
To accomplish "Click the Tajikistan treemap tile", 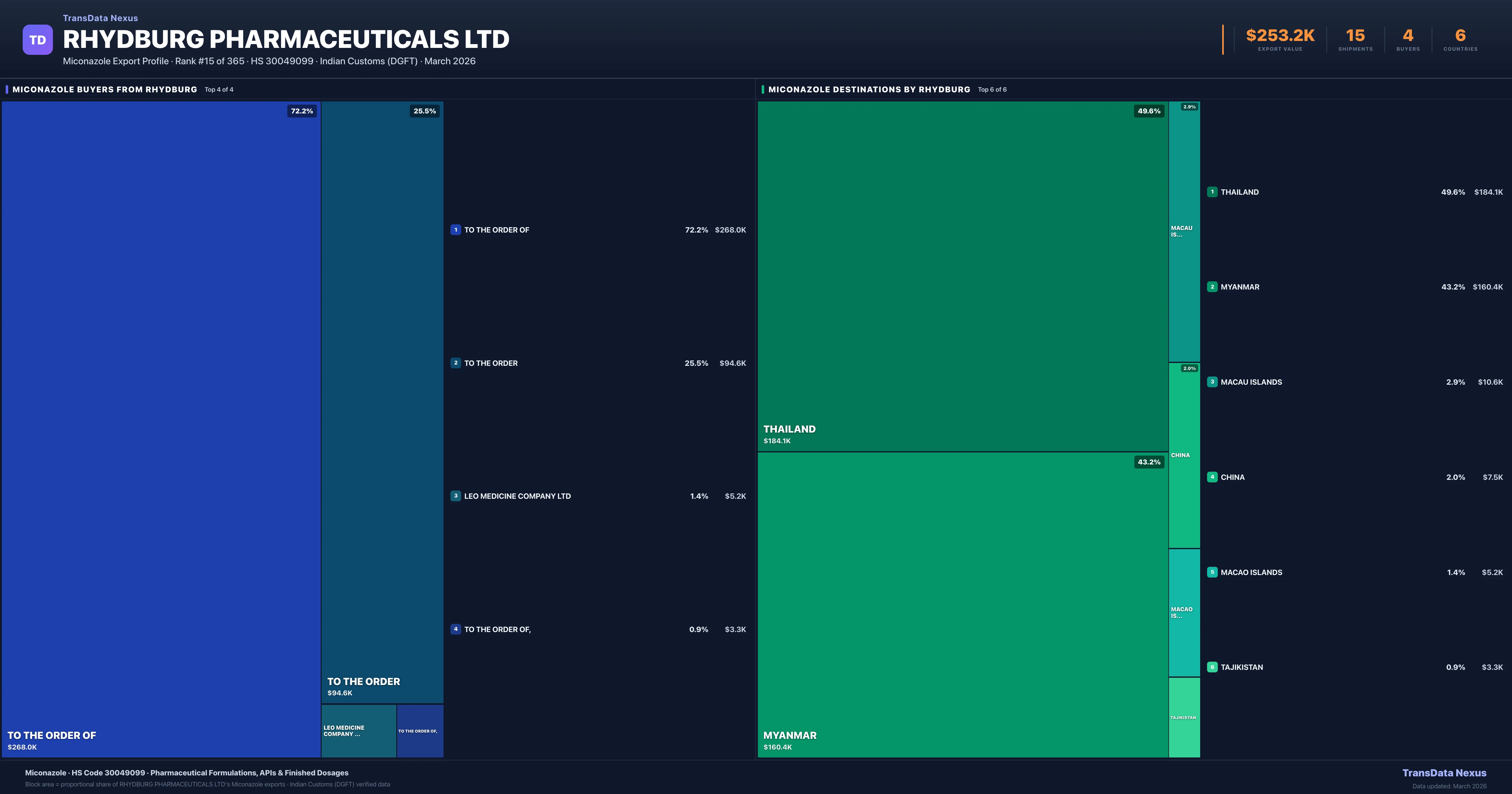I will pyautogui.click(x=1184, y=718).
